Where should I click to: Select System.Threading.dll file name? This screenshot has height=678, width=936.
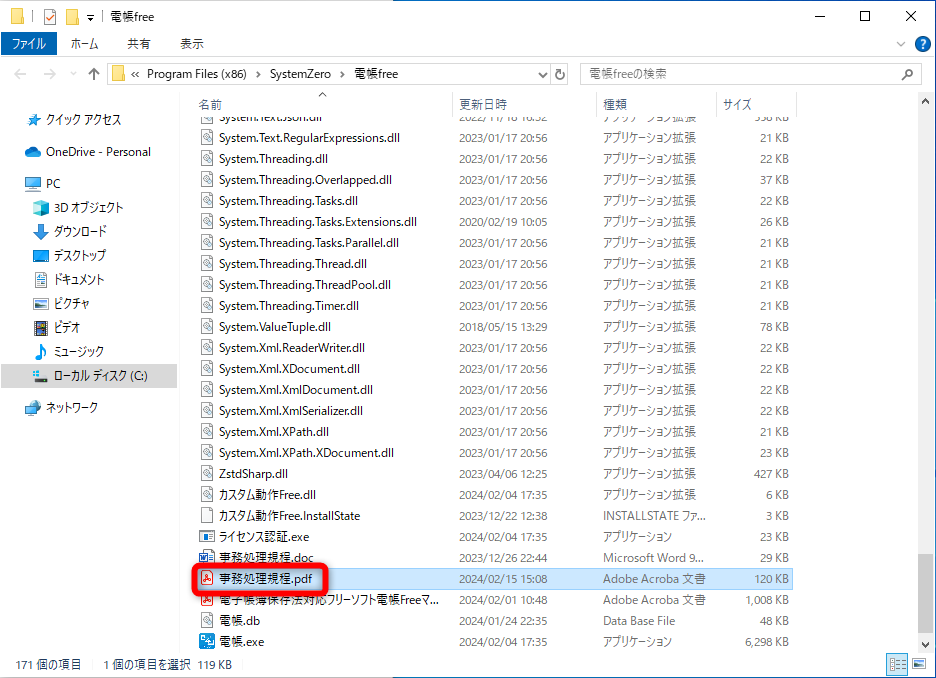(x=273, y=159)
